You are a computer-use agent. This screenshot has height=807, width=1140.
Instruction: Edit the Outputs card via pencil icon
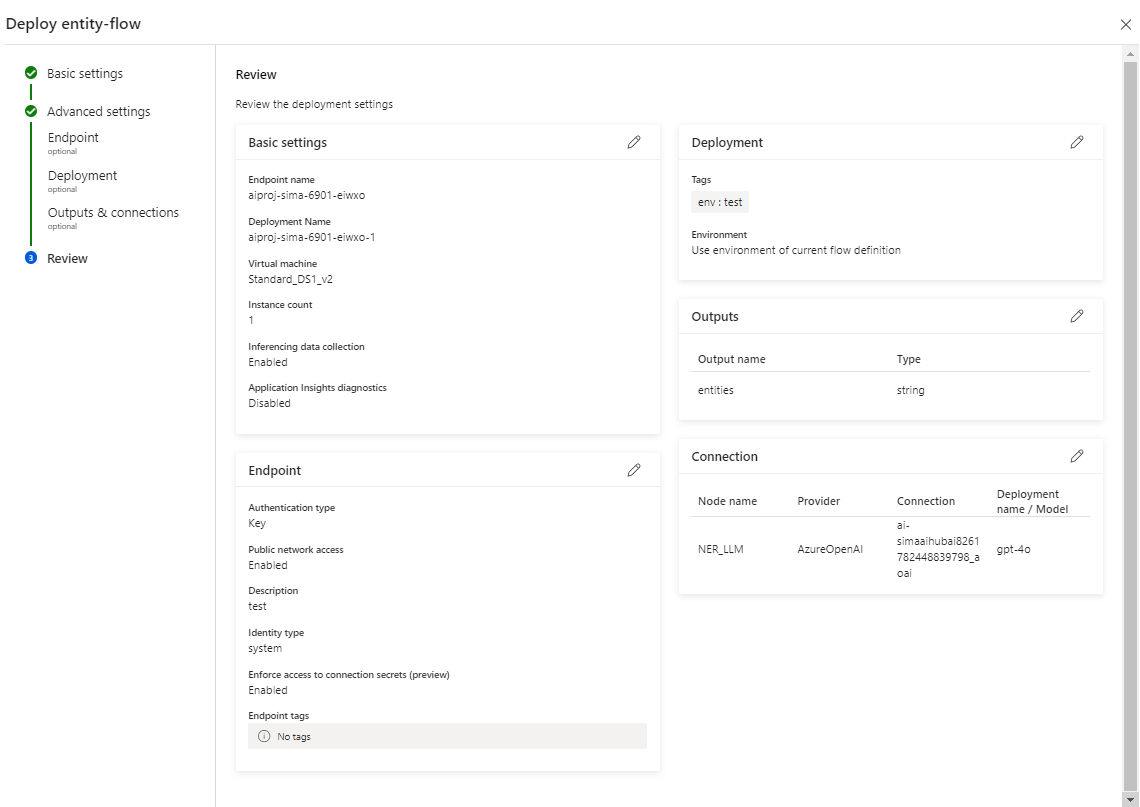[1077, 316]
